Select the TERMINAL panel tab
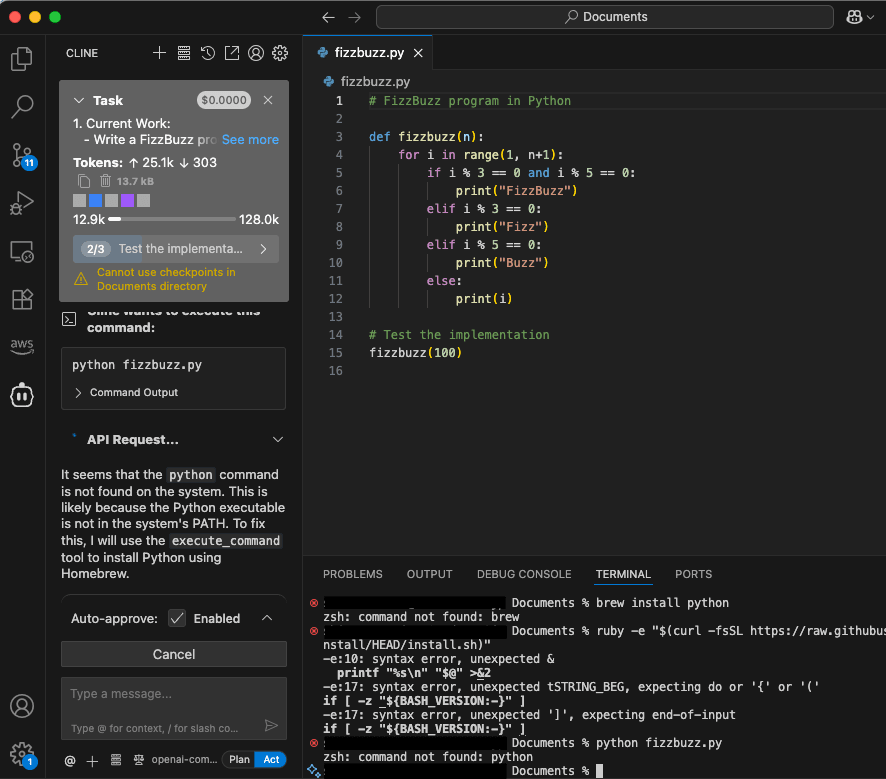Screen dimensions: 886x779 [x=623, y=574]
